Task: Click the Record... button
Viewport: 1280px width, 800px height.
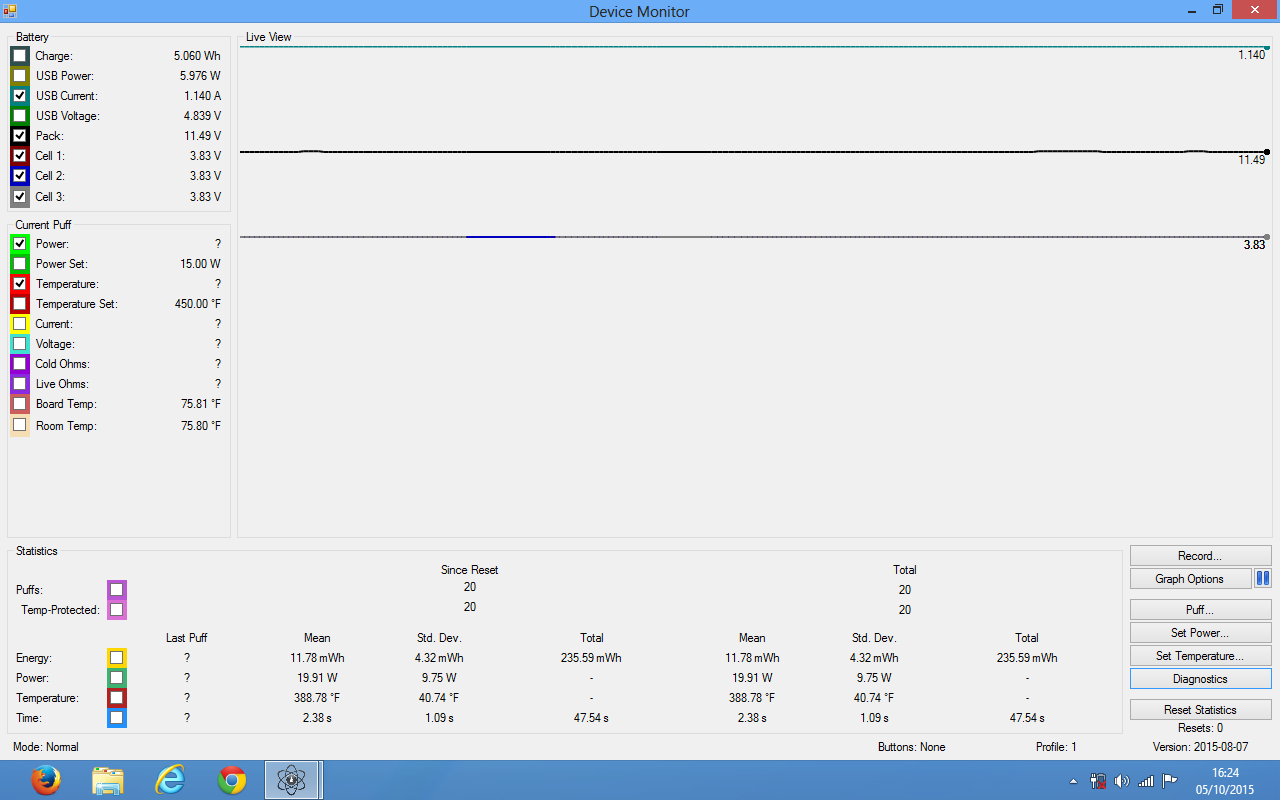Action: click(x=1200, y=556)
